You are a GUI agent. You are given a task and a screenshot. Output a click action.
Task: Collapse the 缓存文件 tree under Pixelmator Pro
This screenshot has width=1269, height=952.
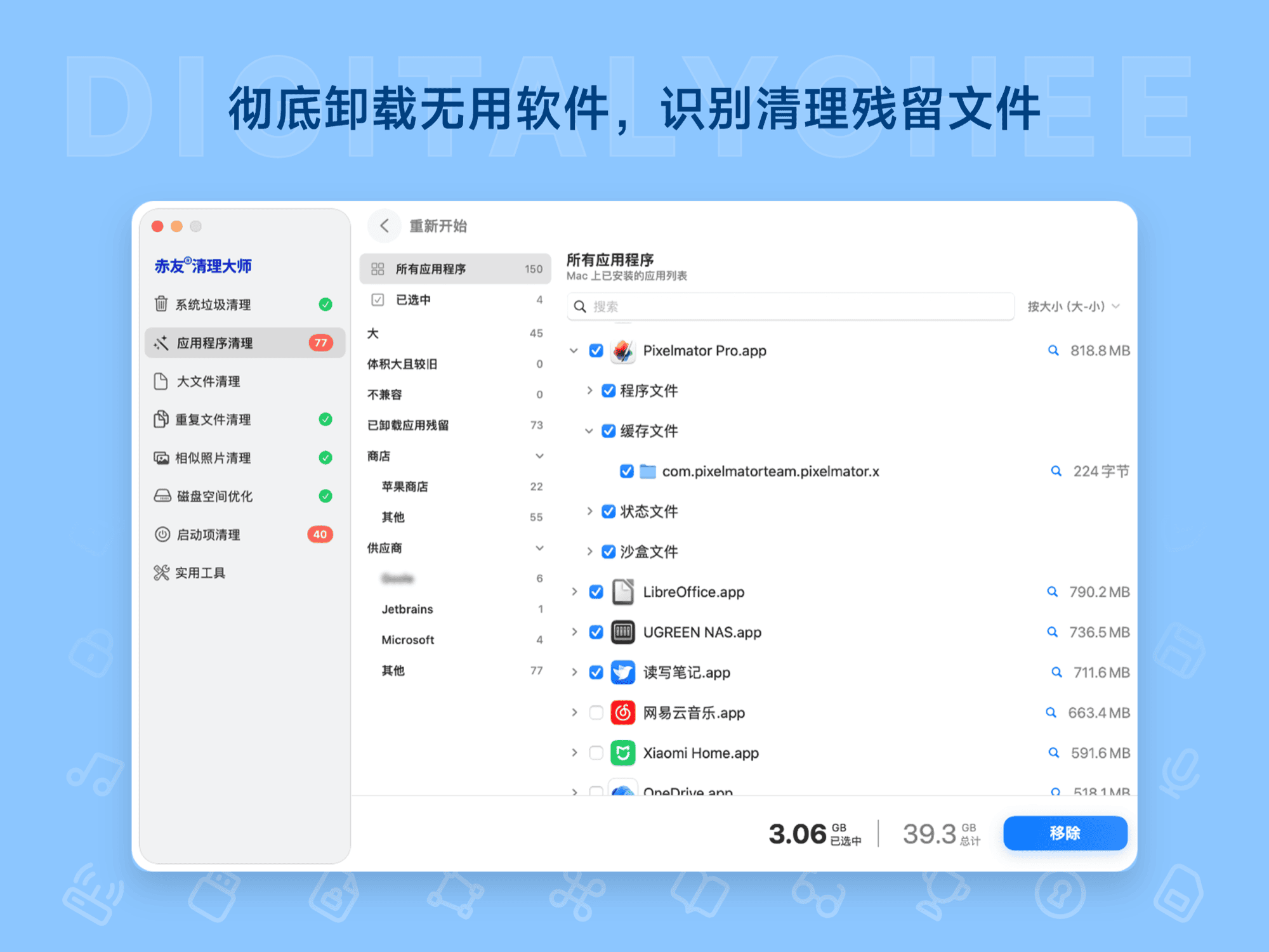(x=589, y=431)
